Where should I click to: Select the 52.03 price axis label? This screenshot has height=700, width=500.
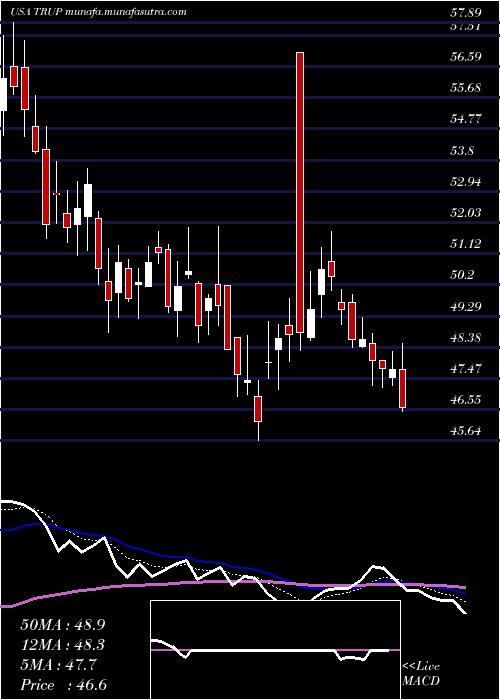(468, 213)
